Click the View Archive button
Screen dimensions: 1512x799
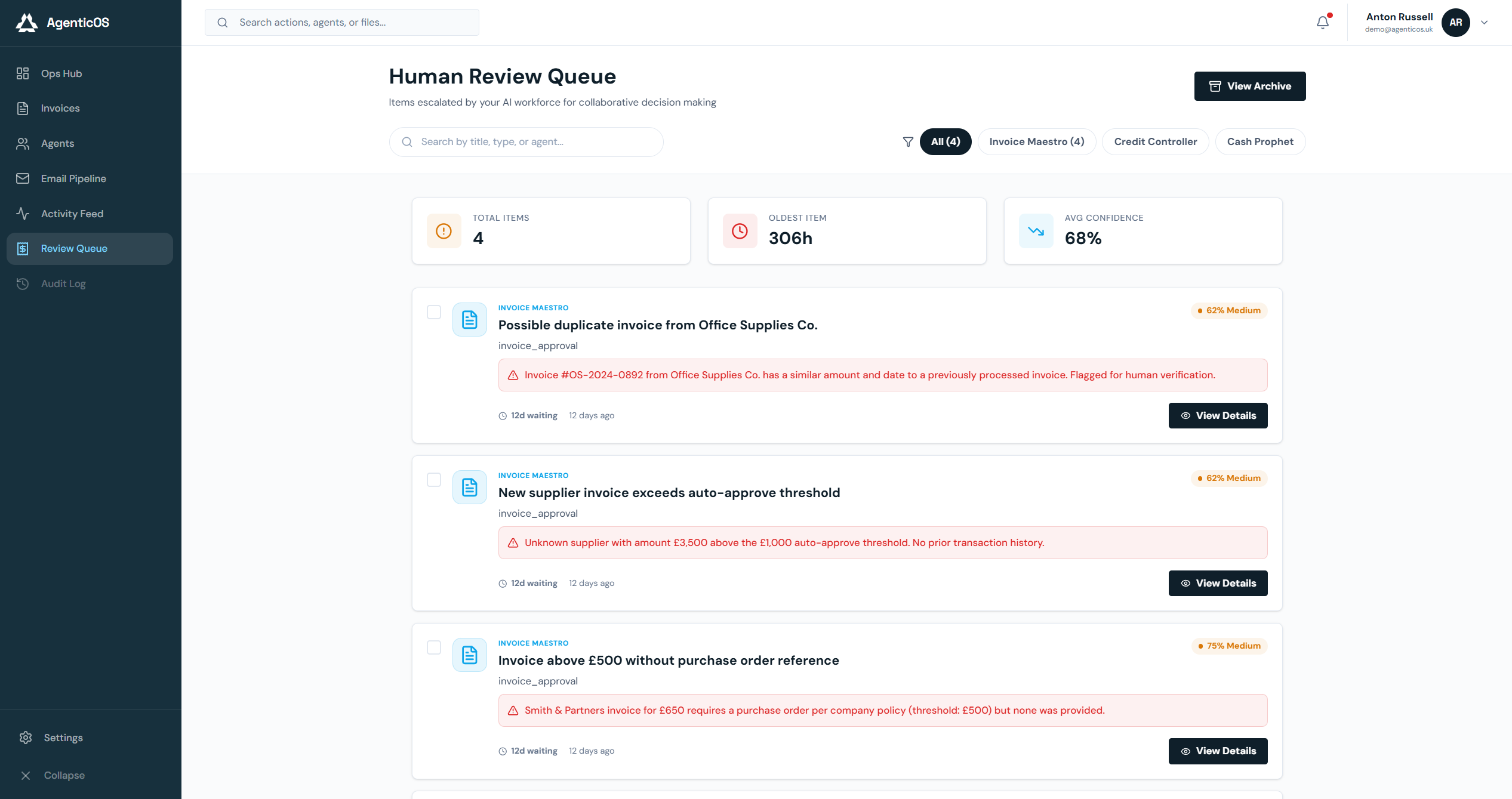pos(1250,86)
